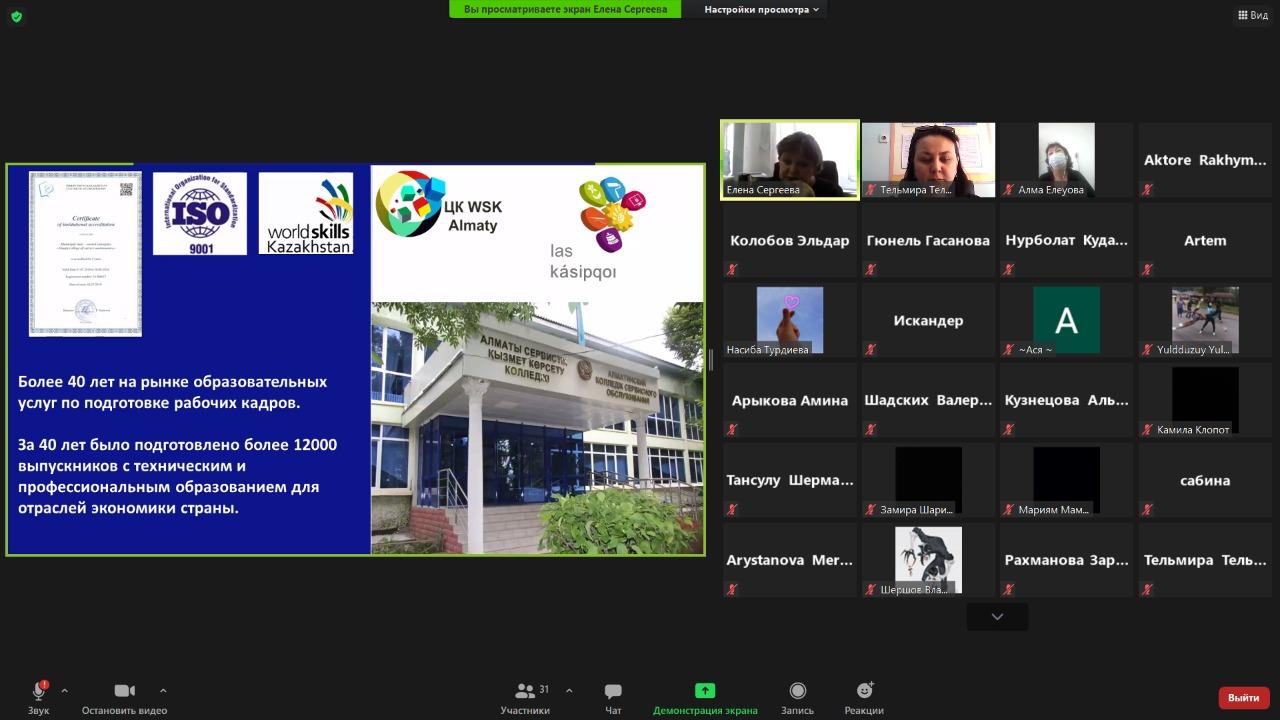Viewport: 1280px width, 720px height.
Task: Change layout using Вид view icon
Action: [x=1253, y=15]
